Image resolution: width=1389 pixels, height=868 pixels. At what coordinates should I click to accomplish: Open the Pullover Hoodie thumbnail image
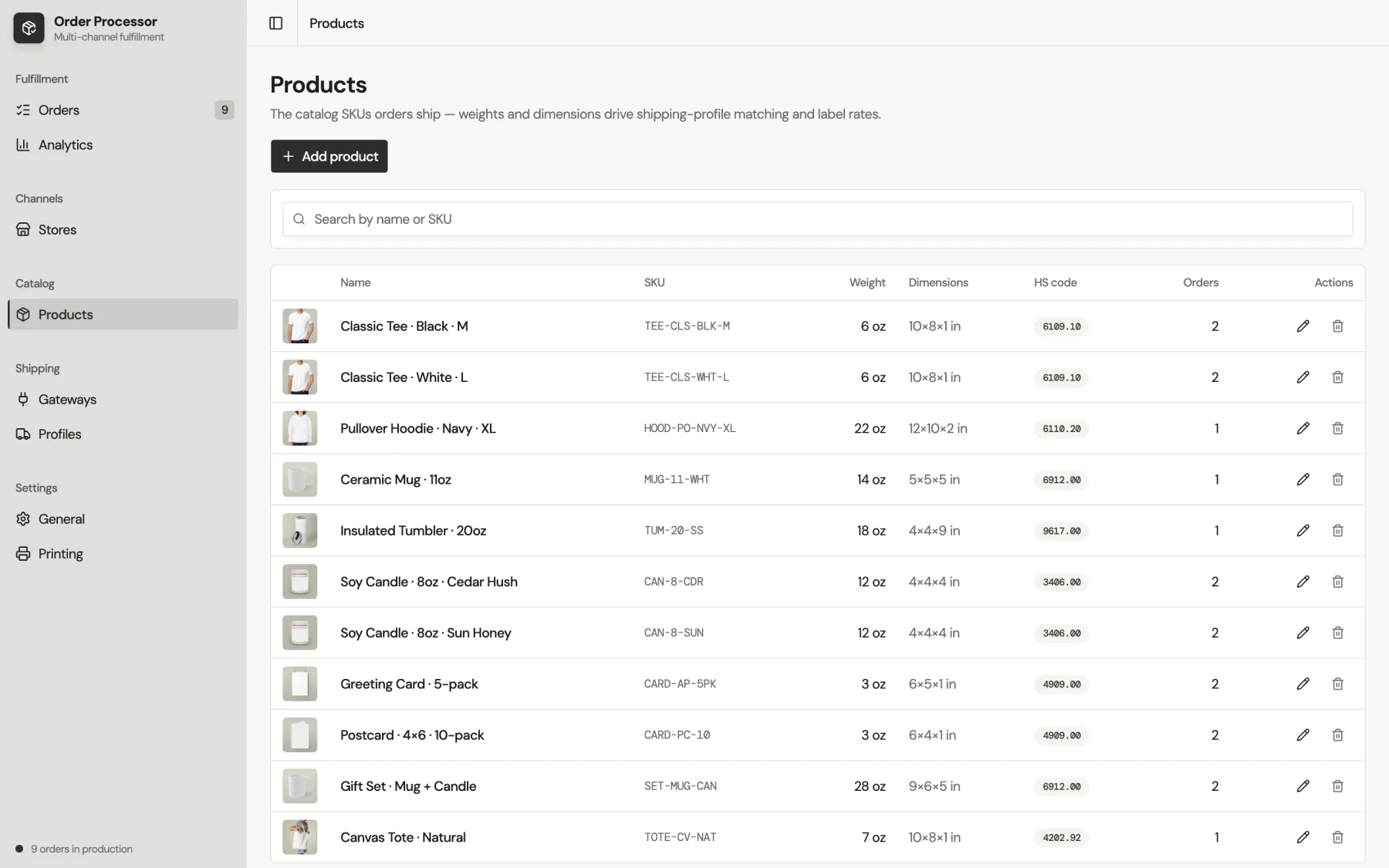click(299, 428)
